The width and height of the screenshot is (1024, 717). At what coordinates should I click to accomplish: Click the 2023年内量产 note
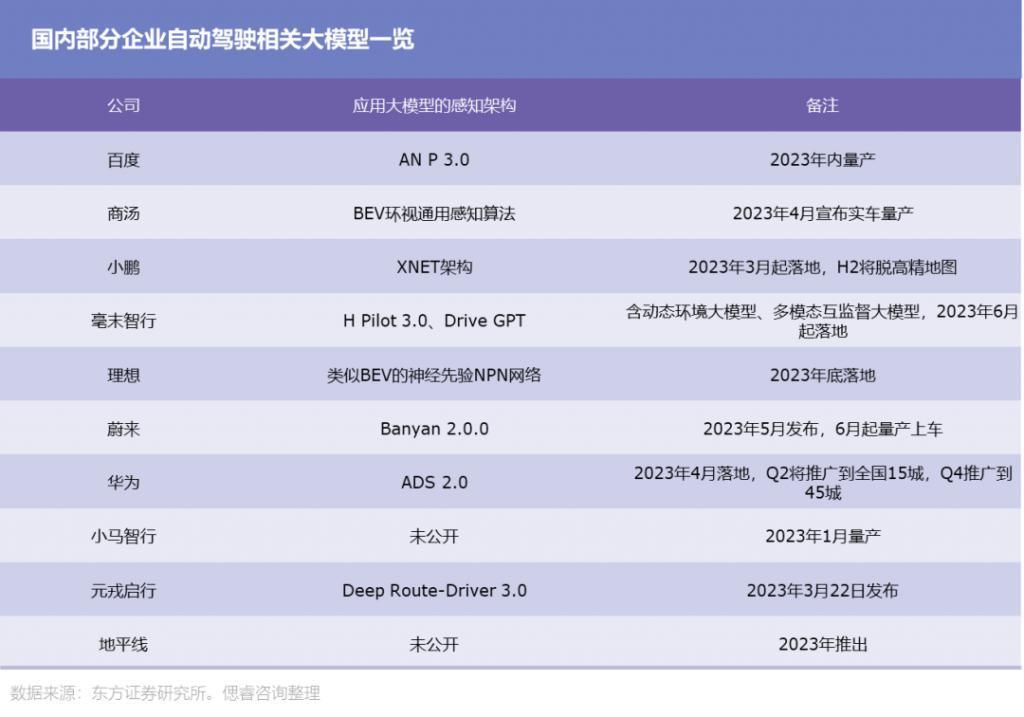(x=822, y=159)
